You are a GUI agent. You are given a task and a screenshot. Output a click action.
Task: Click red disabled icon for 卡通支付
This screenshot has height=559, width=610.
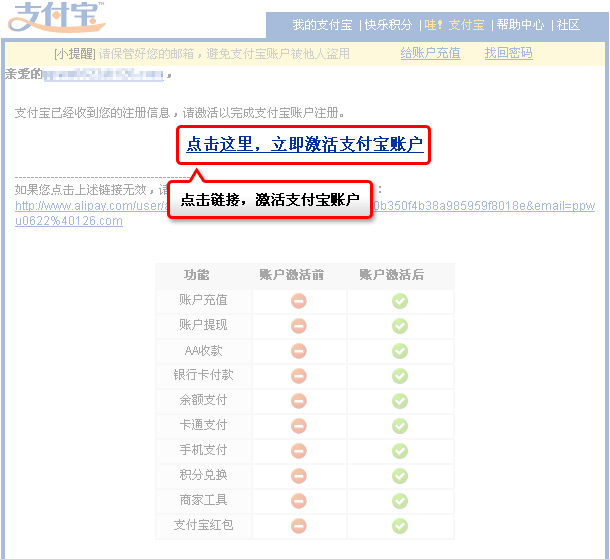(x=299, y=426)
